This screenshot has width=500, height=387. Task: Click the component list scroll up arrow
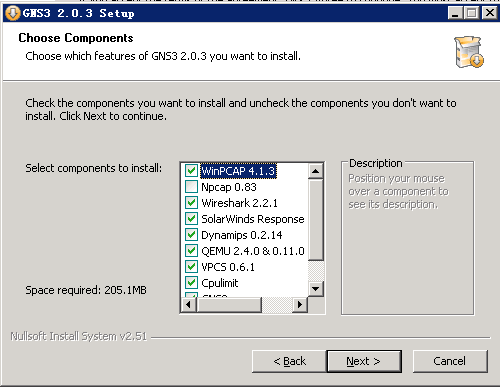click(x=315, y=171)
